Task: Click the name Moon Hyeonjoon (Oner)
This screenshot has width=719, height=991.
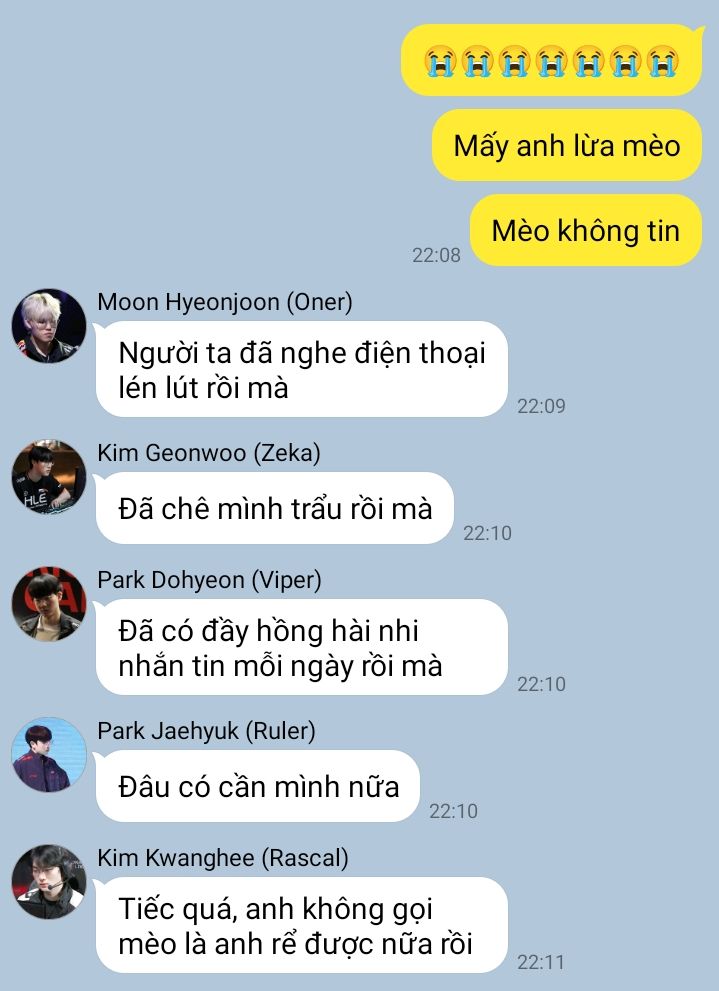Action: pos(225,302)
